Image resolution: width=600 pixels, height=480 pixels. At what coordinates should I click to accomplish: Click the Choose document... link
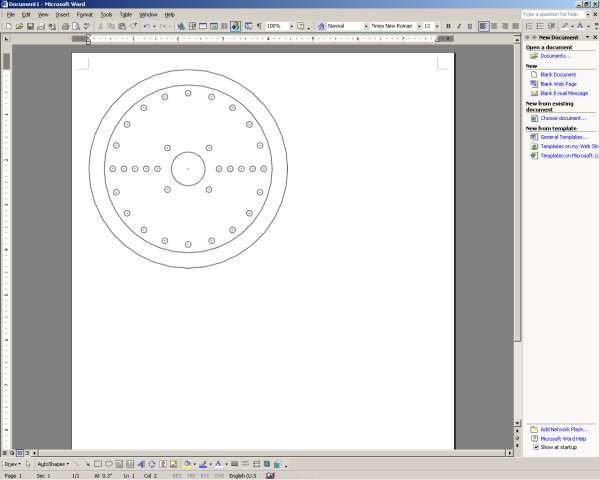(x=563, y=118)
